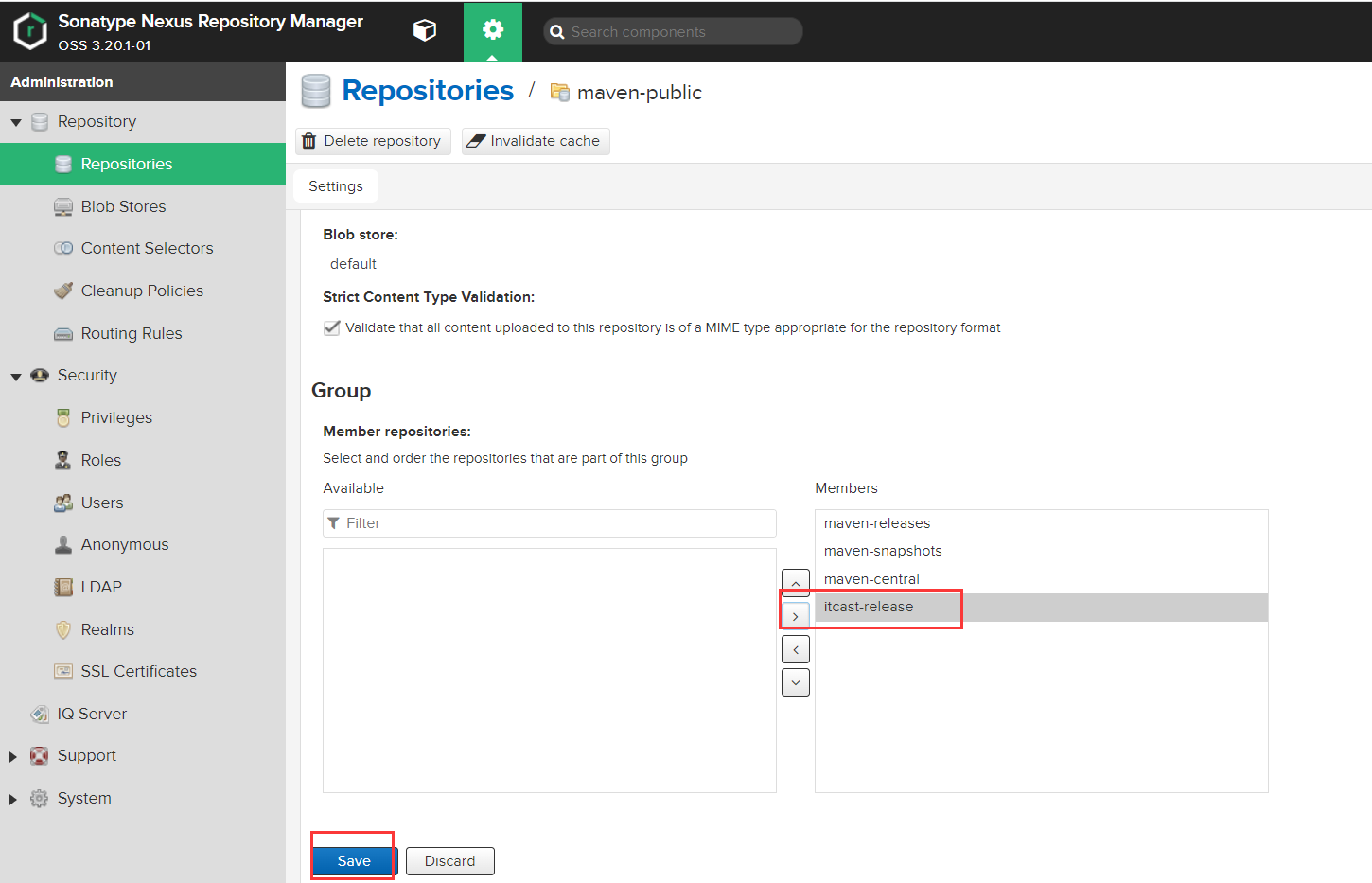The height and width of the screenshot is (883, 1372).
Task: Click the Repositories database icon in the page header
Action: pos(316,91)
